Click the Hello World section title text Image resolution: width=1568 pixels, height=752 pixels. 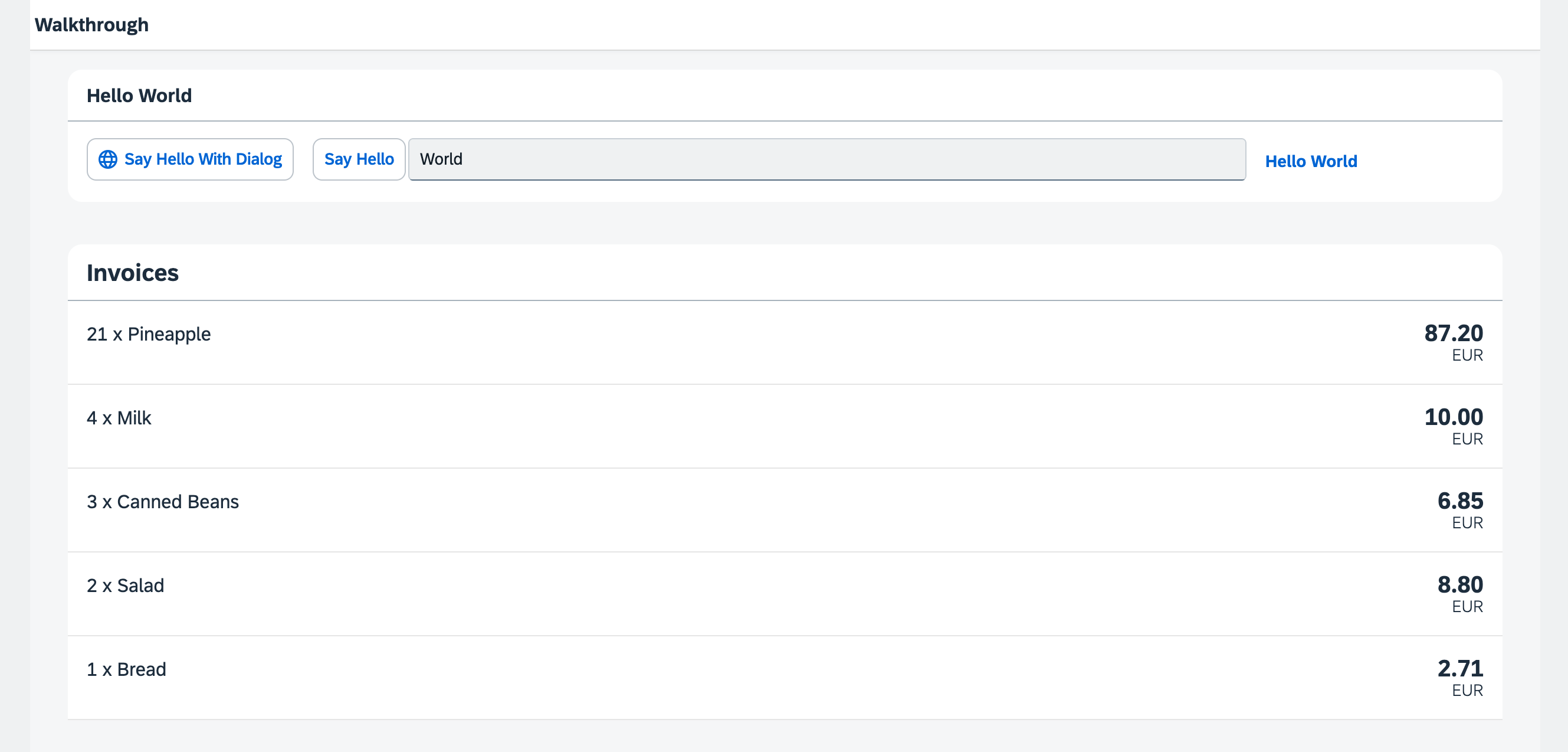tap(139, 95)
